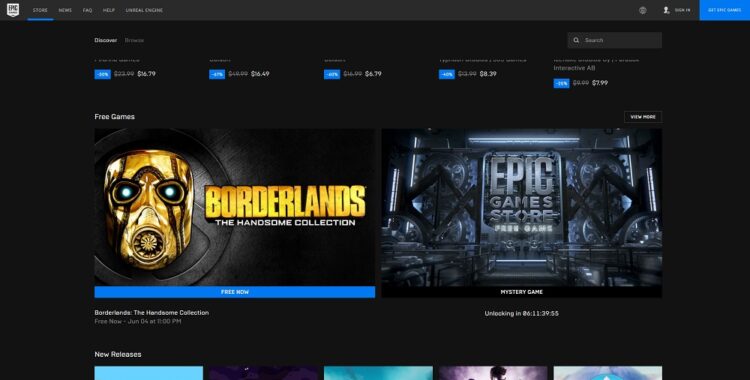Click the Epic Games logo icon
Viewport: 750px width, 380px height.
(13, 10)
